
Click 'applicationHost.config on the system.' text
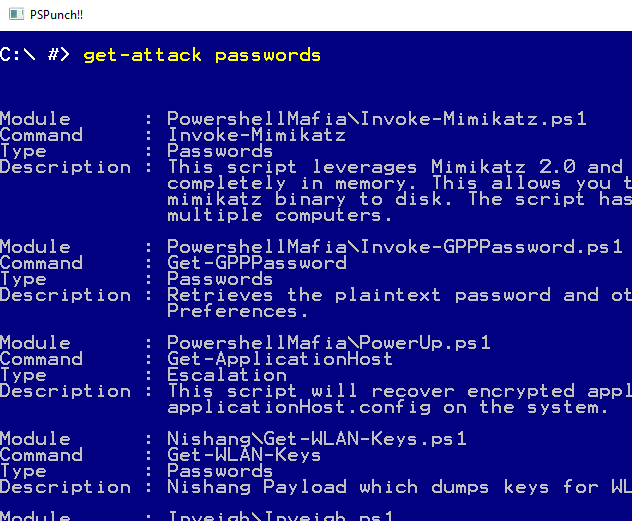[388, 407]
